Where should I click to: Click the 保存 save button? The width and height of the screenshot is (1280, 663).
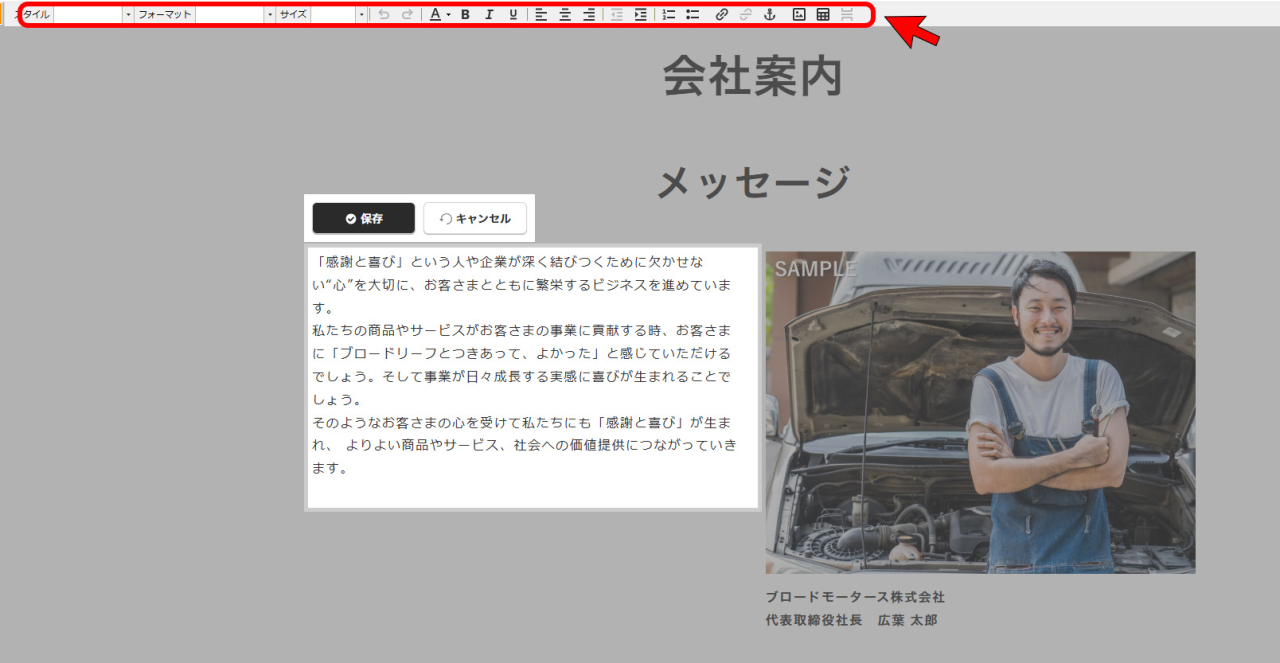(363, 219)
